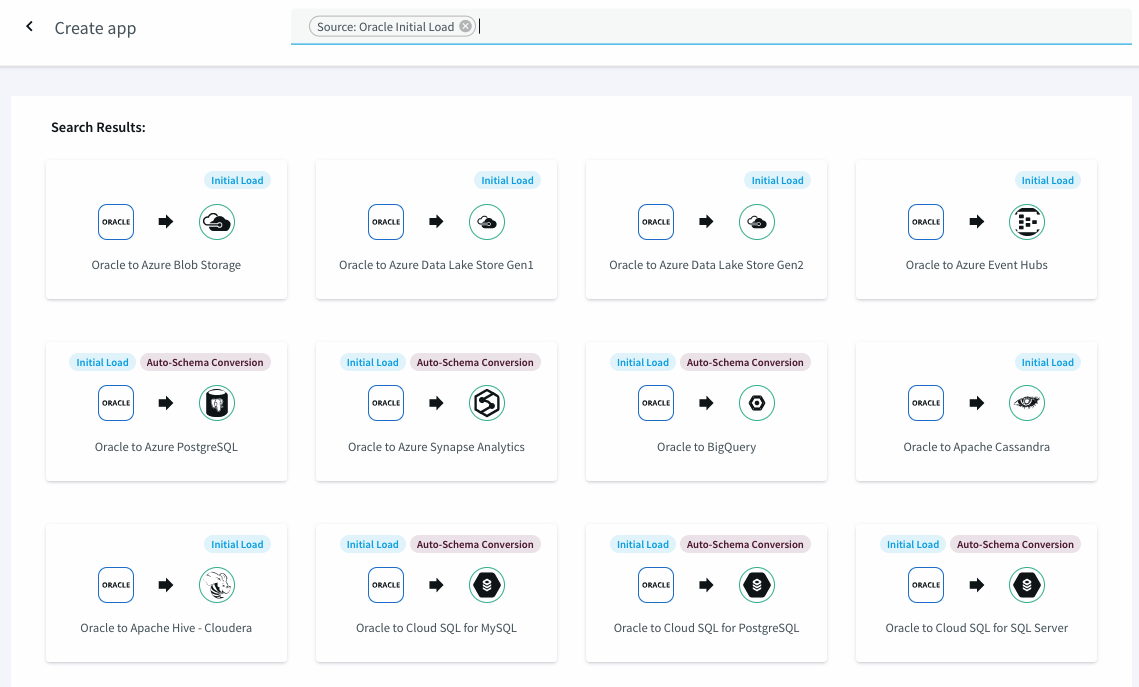Screen dimensions: 1139x687
Task: Select the Azure Blob Storage target icon
Action: coord(216,221)
